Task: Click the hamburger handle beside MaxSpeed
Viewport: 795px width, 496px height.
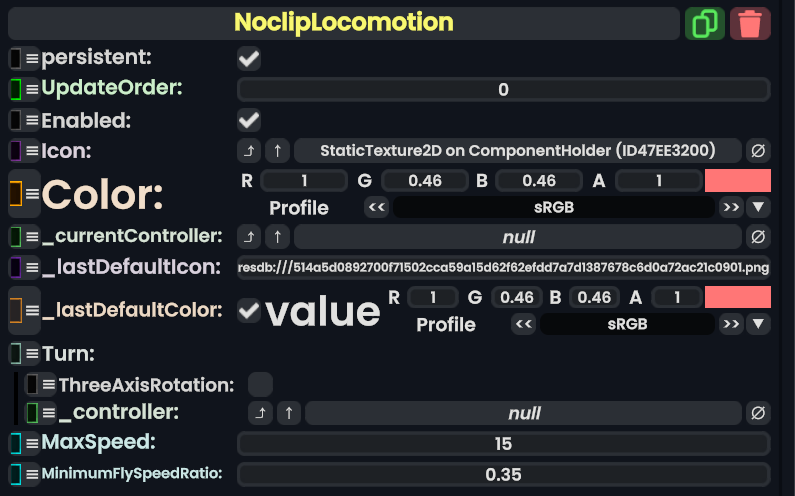Action: pos(32,444)
